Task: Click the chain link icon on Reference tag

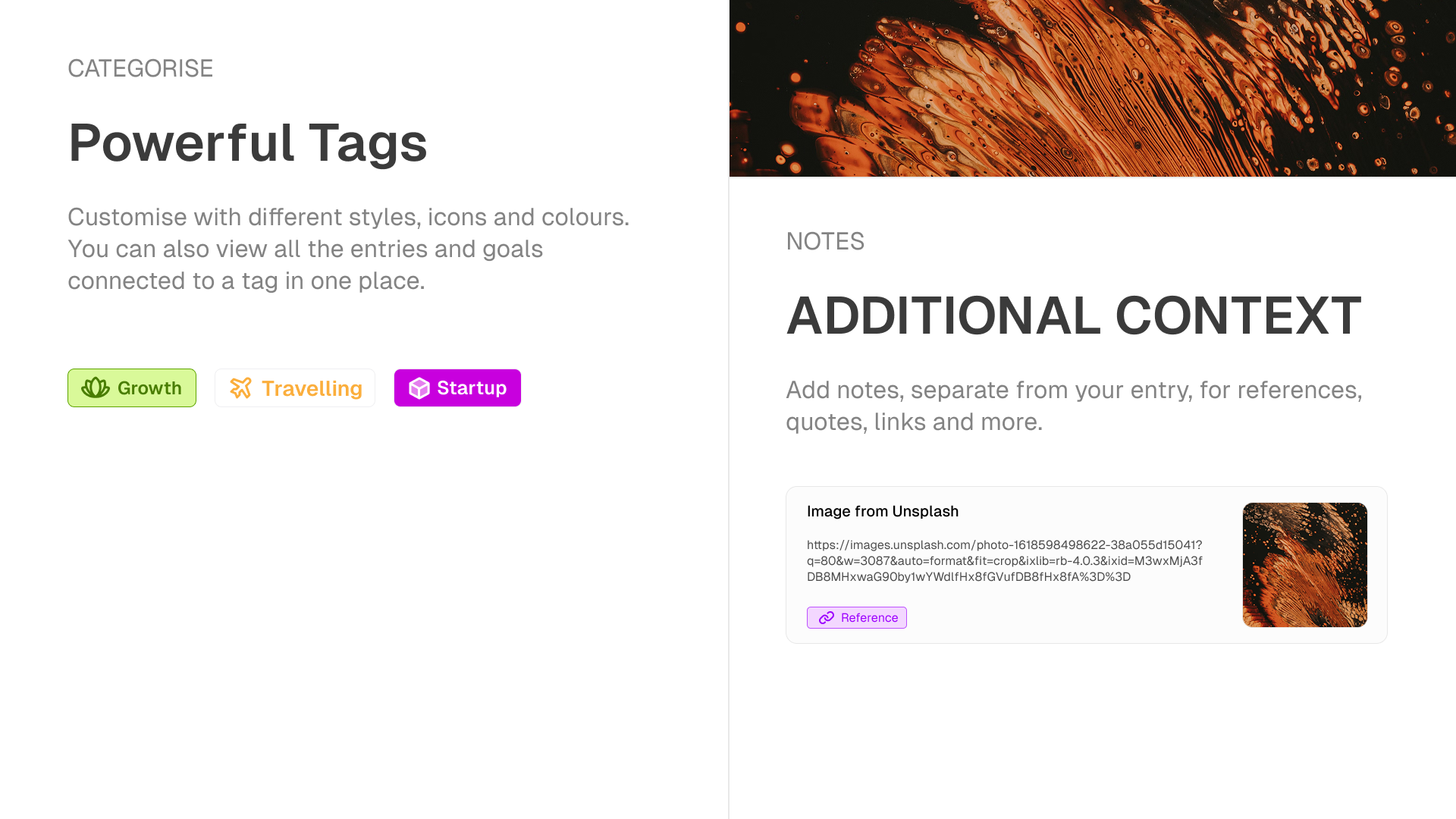Action: point(827,618)
